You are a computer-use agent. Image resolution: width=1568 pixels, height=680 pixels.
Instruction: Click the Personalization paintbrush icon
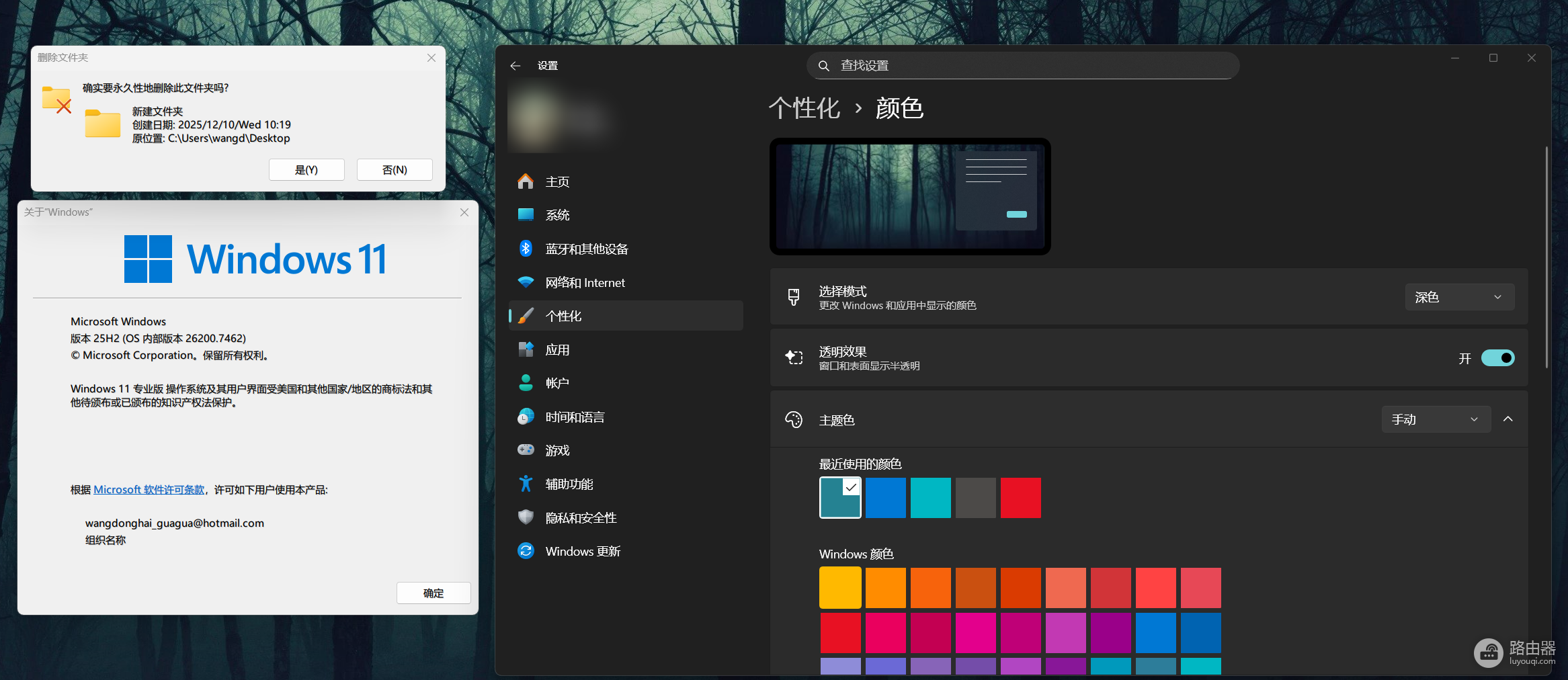(x=526, y=316)
